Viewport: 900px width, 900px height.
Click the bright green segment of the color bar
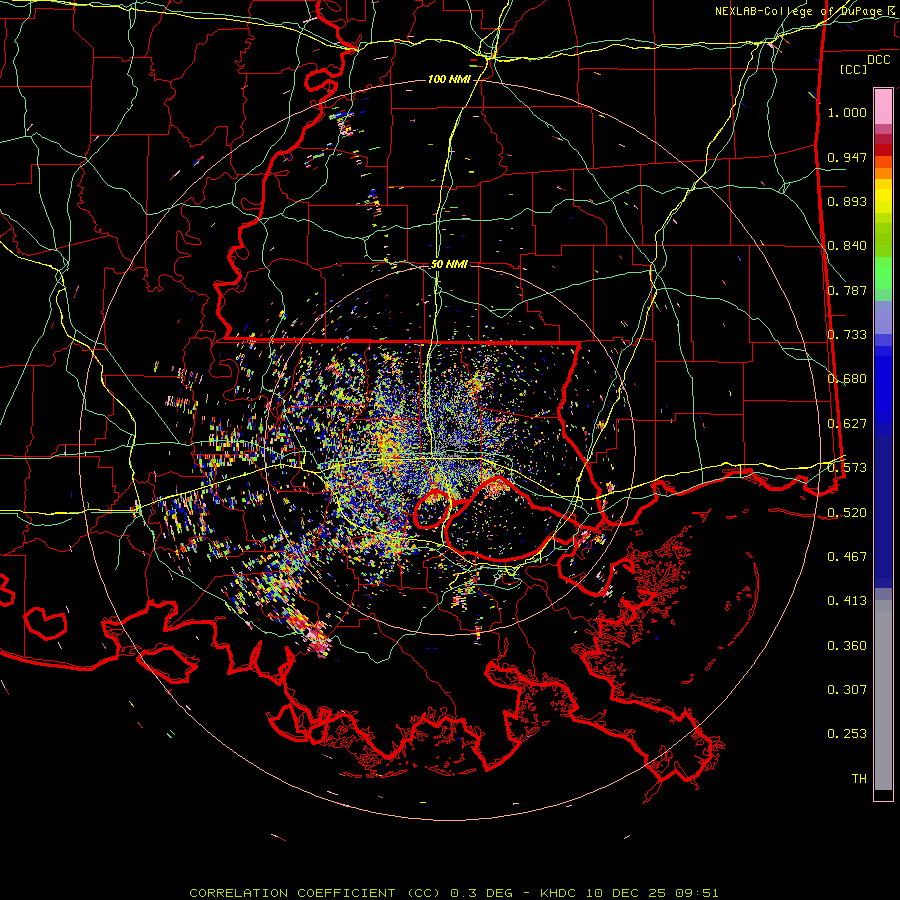[x=883, y=273]
